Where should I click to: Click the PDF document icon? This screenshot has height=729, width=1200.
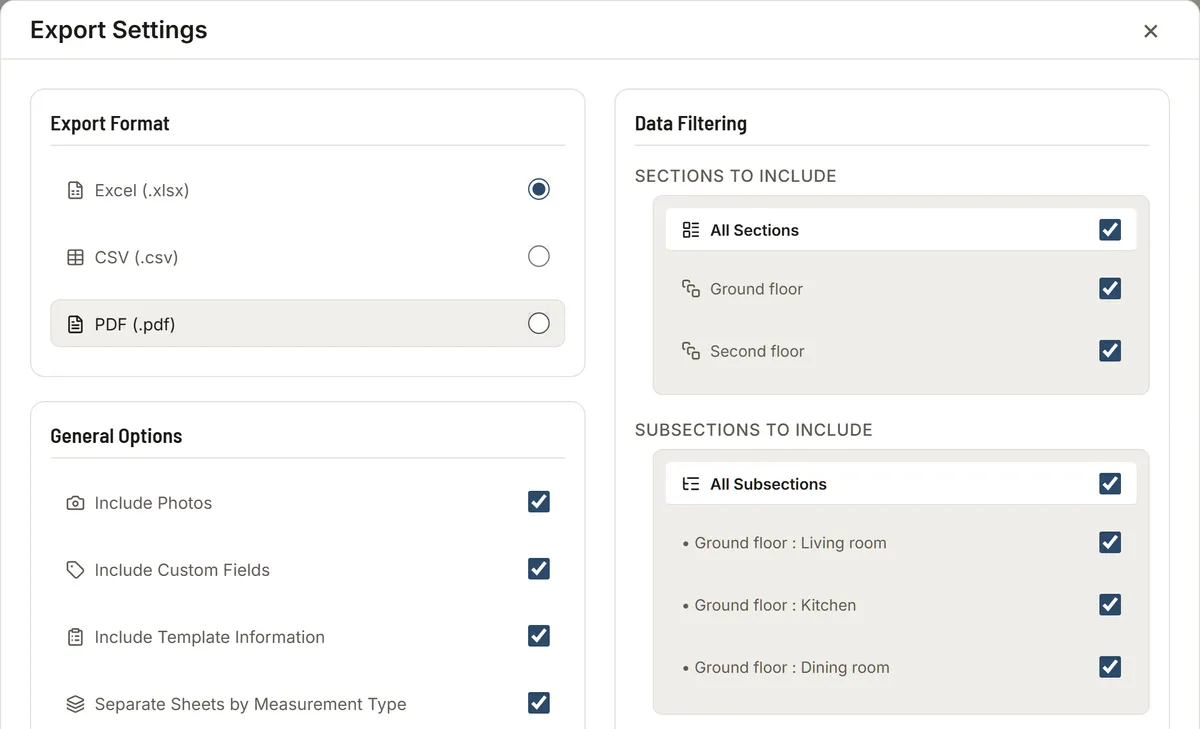(75, 324)
